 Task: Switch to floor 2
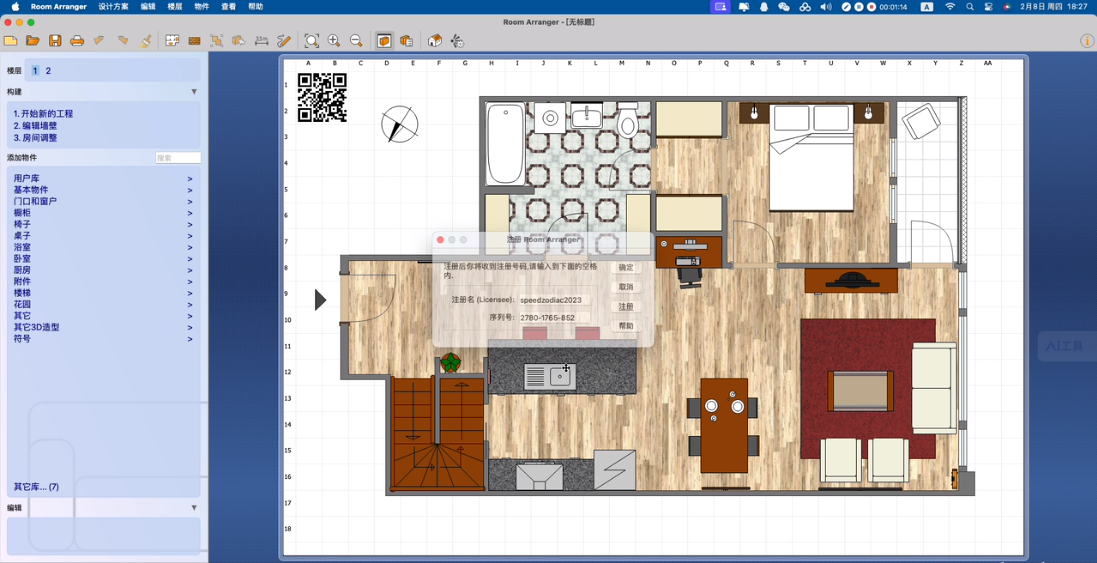(x=48, y=71)
